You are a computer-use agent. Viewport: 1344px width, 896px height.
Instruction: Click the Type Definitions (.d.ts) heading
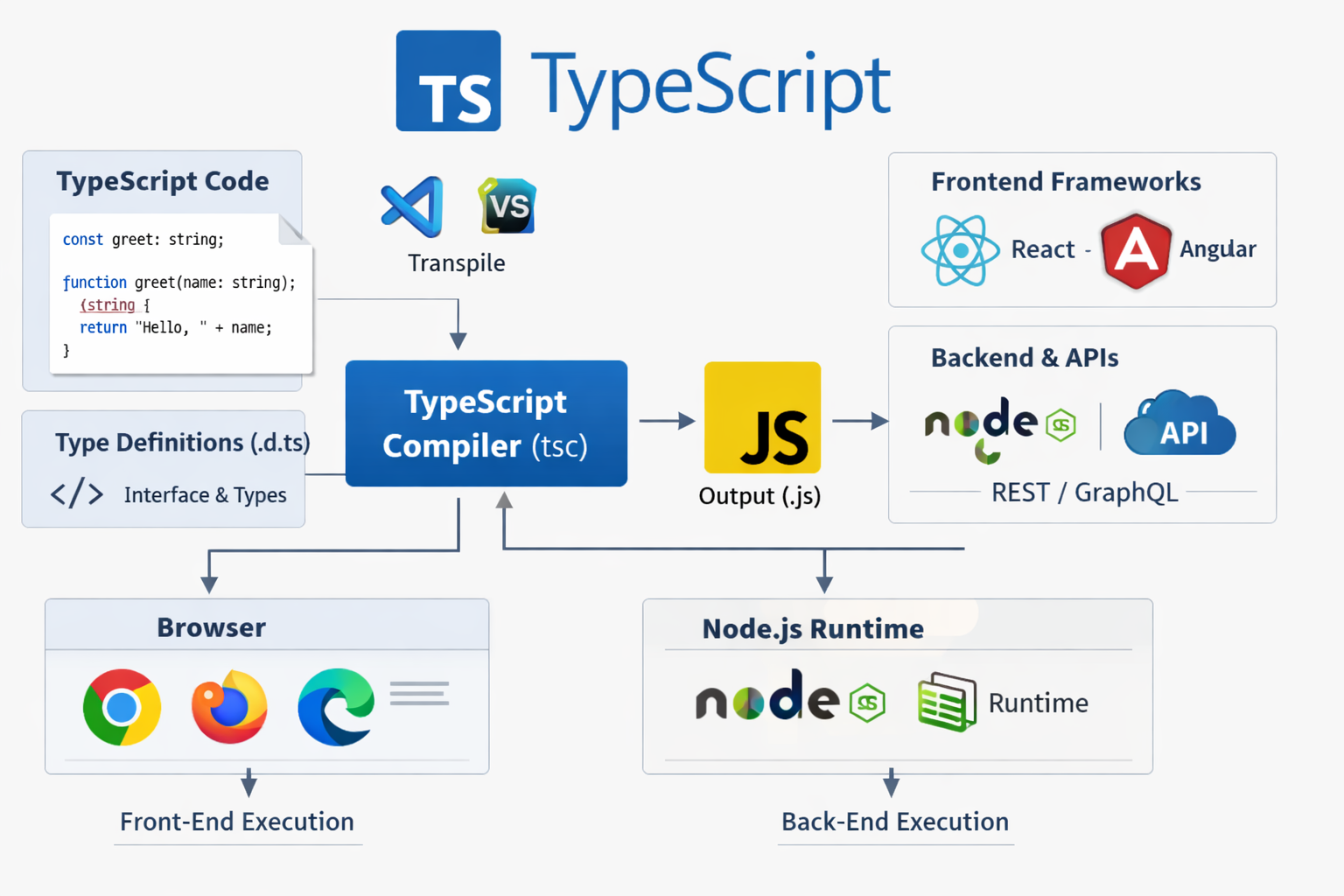183,443
